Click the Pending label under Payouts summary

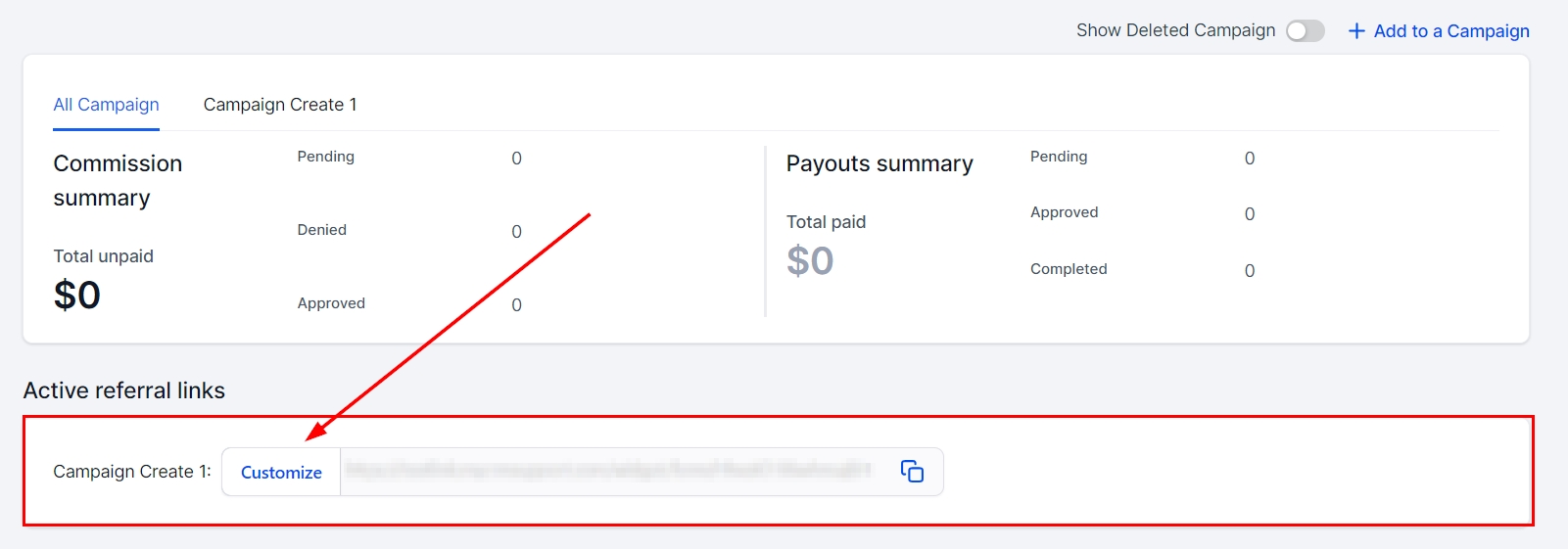pos(1059,157)
